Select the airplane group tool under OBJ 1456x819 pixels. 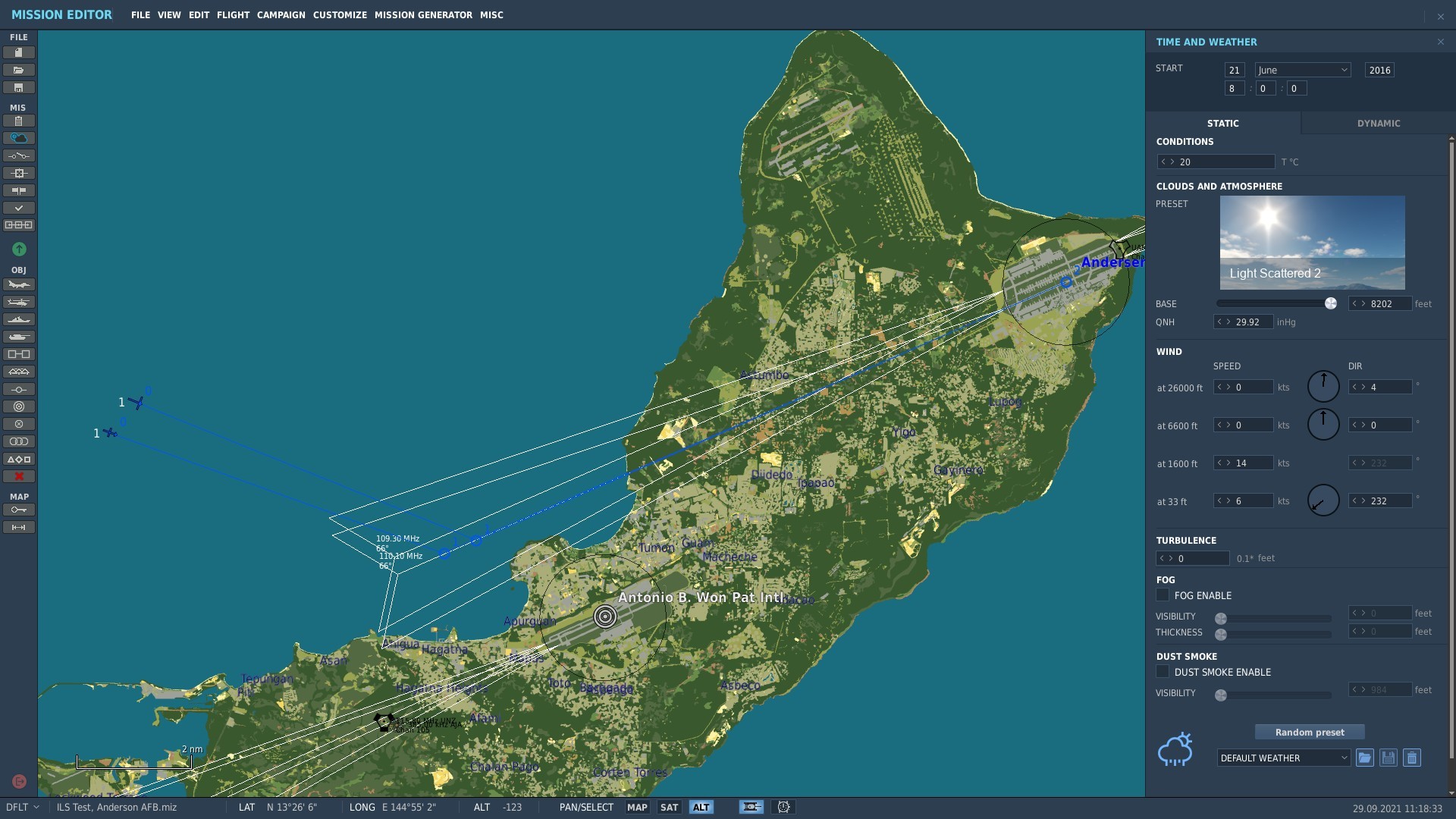tap(19, 284)
